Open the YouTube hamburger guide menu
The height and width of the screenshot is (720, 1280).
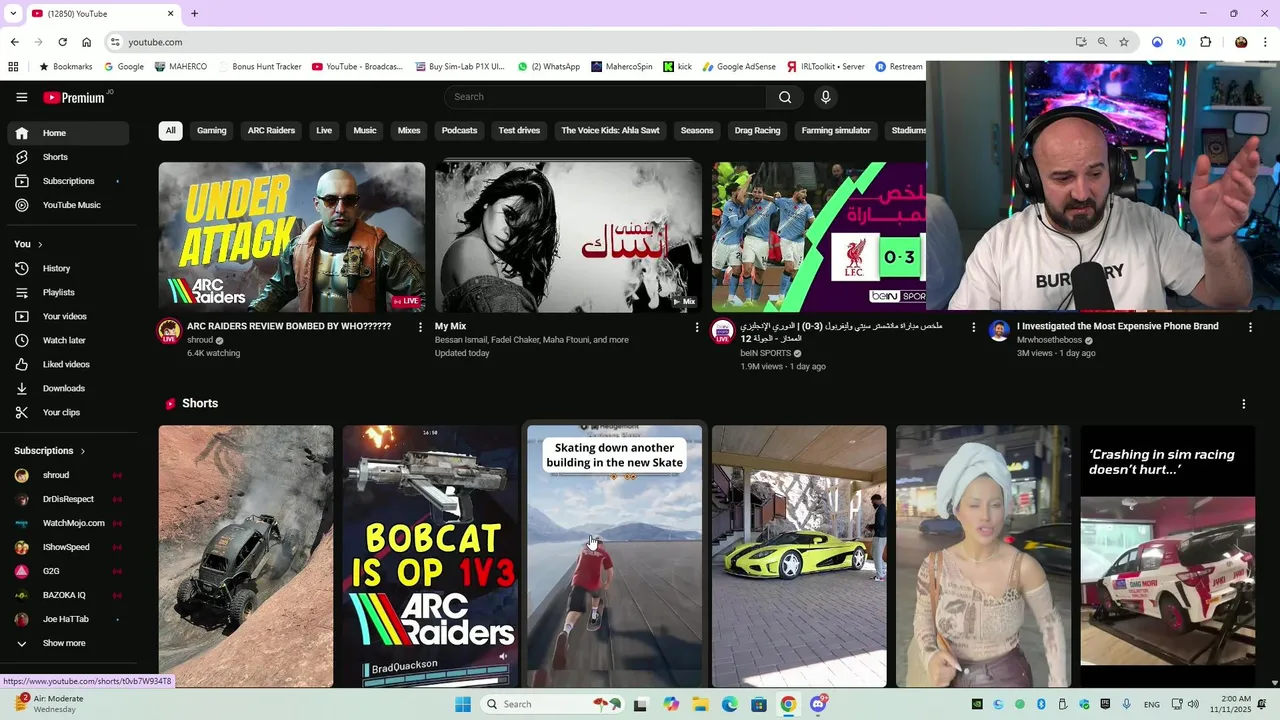click(21, 97)
